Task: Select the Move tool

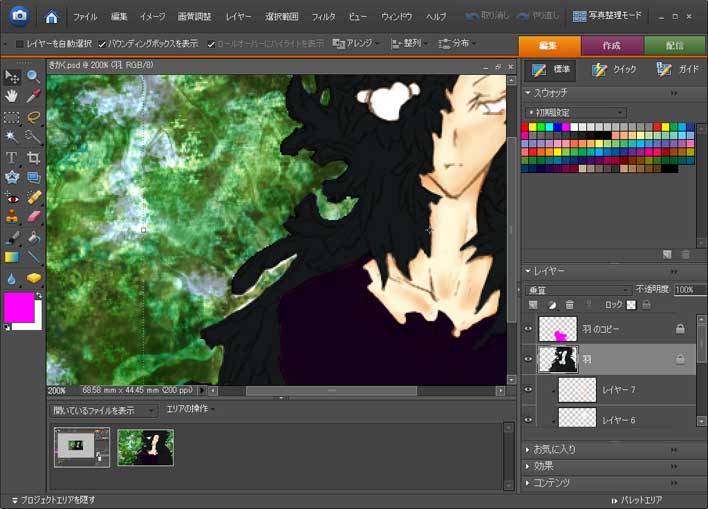Action: pyautogui.click(x=12, y=77)
